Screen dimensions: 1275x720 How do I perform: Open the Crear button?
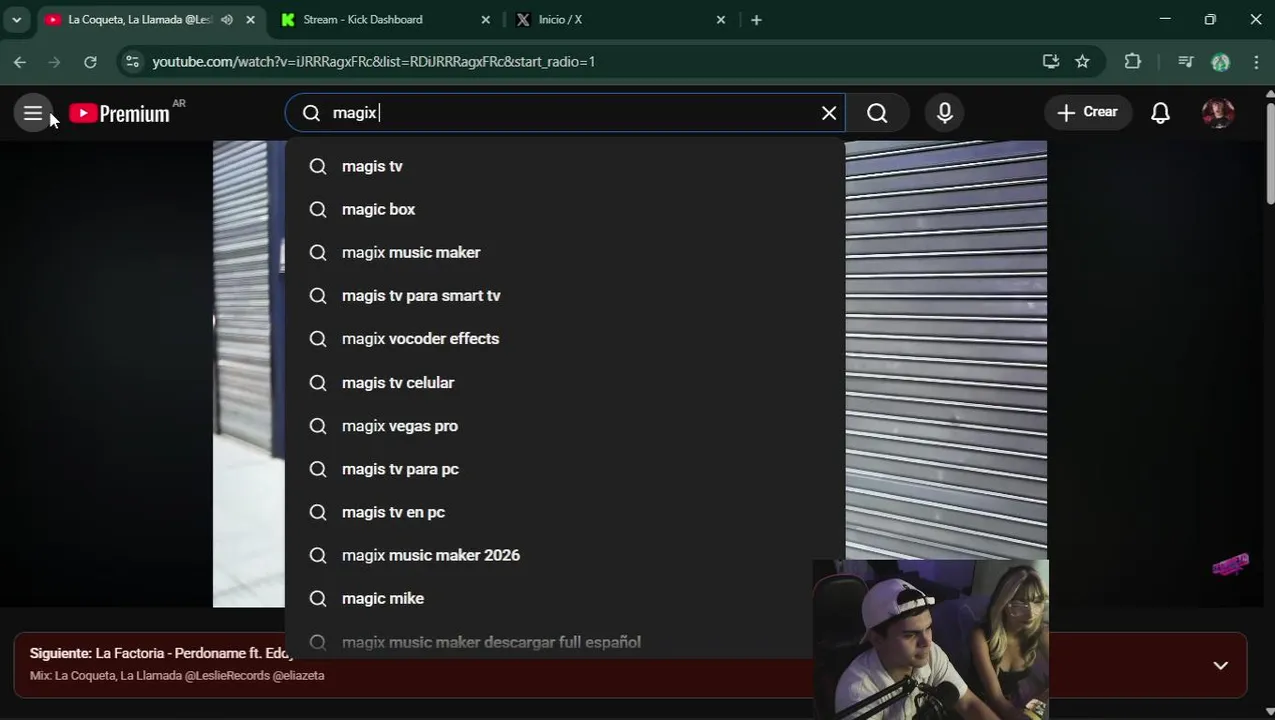tap(1088, 112)
